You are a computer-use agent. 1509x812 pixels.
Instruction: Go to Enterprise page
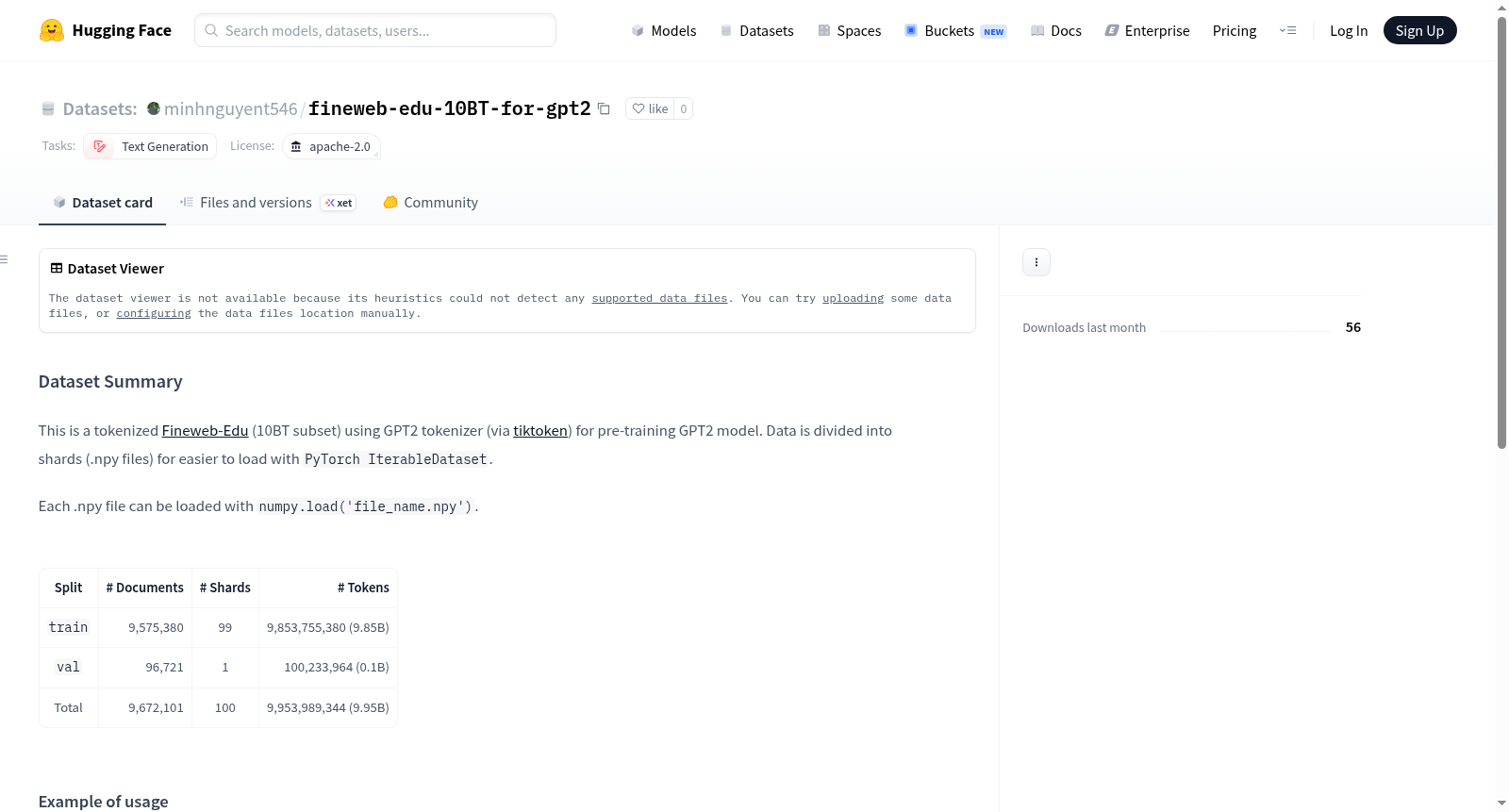point(1147,30)
